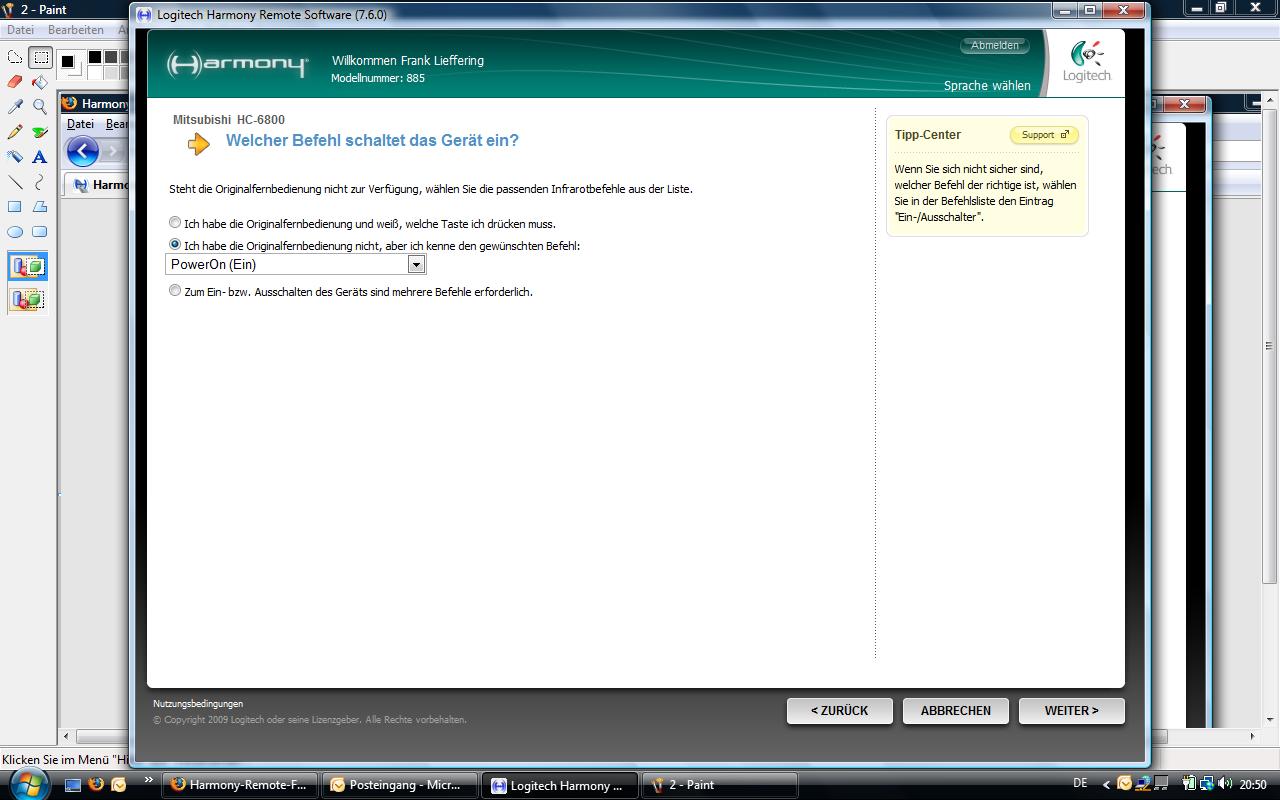
Task: Open Paint's Datei menu
Action: (x=20, y=30)
